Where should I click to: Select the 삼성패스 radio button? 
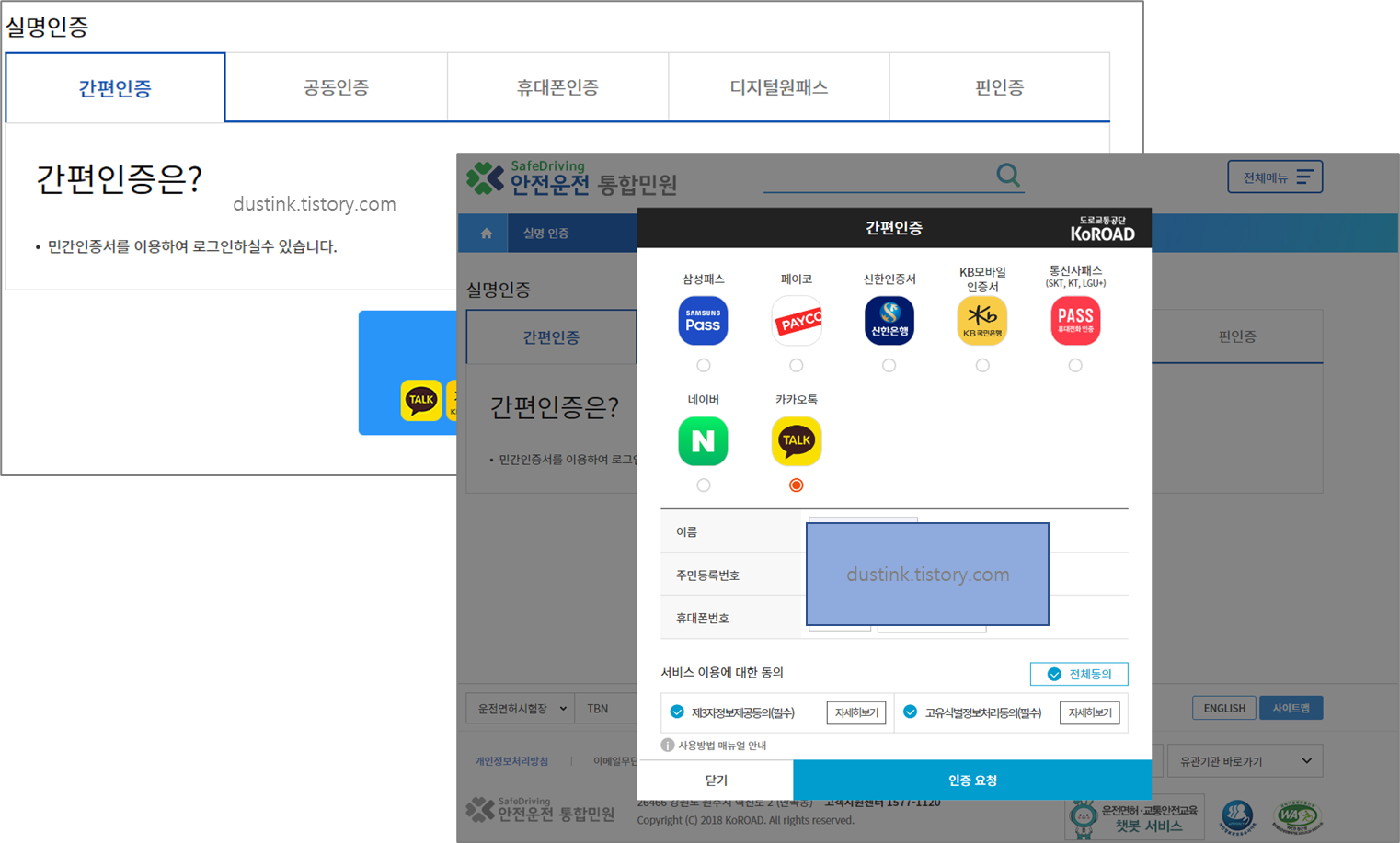[x=703, y=365]
